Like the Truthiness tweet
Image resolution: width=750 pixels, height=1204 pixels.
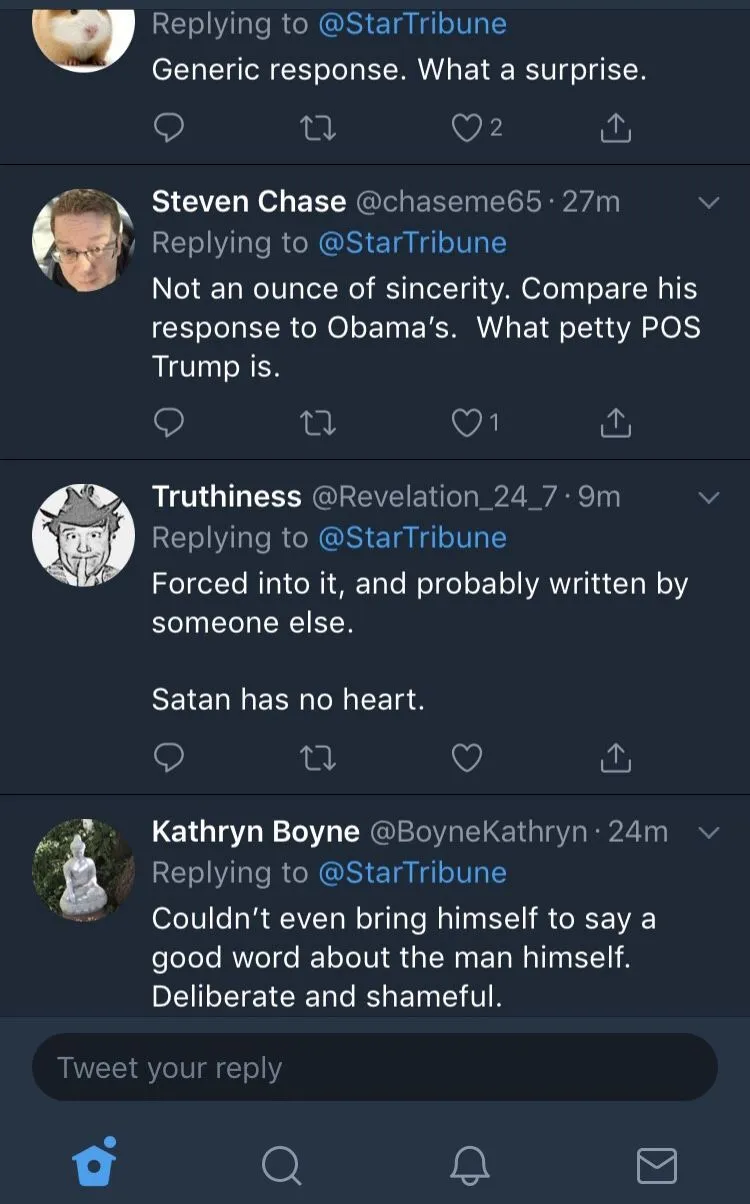click(467, 759)
